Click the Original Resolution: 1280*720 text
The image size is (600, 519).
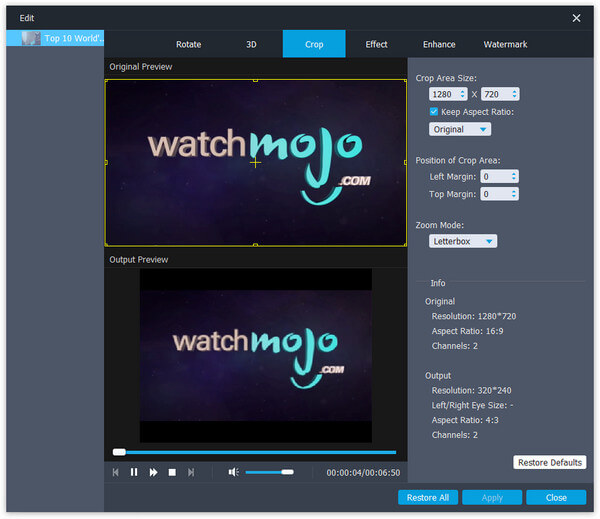[x=474, y=316]
